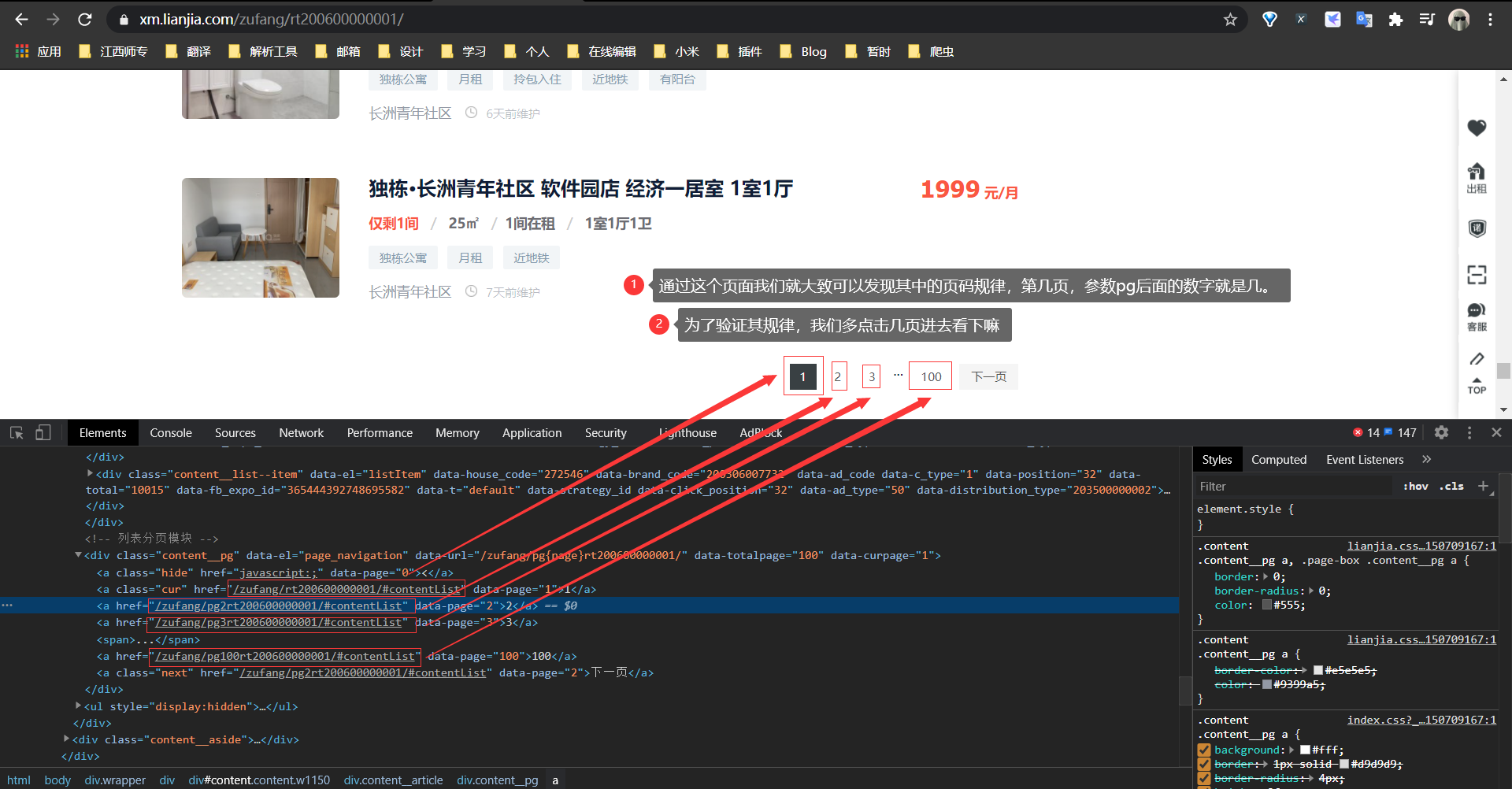
Task: Open the Computed styles tab
Action: point(1279,459)
